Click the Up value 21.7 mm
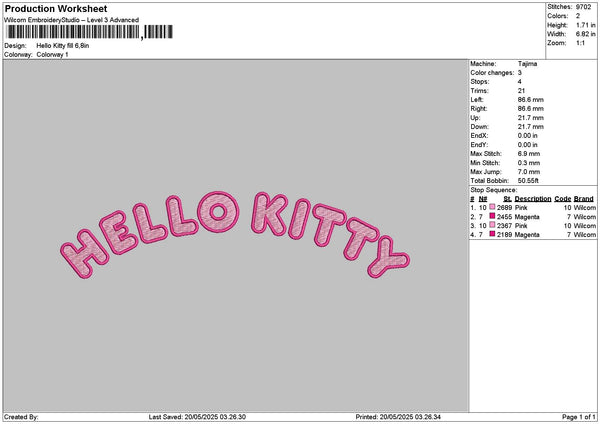Viewport: 600px width, 424px height. point(530,118)
